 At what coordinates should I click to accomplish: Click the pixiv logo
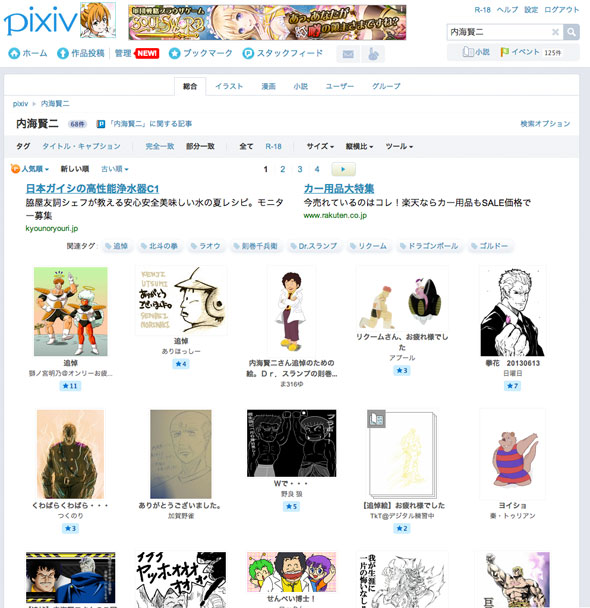coord(40,21)
